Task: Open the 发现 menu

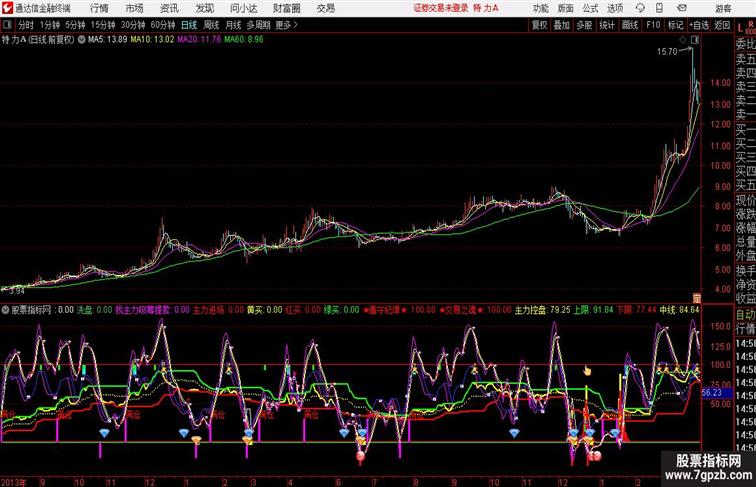Action: click(x=204, y=8)
